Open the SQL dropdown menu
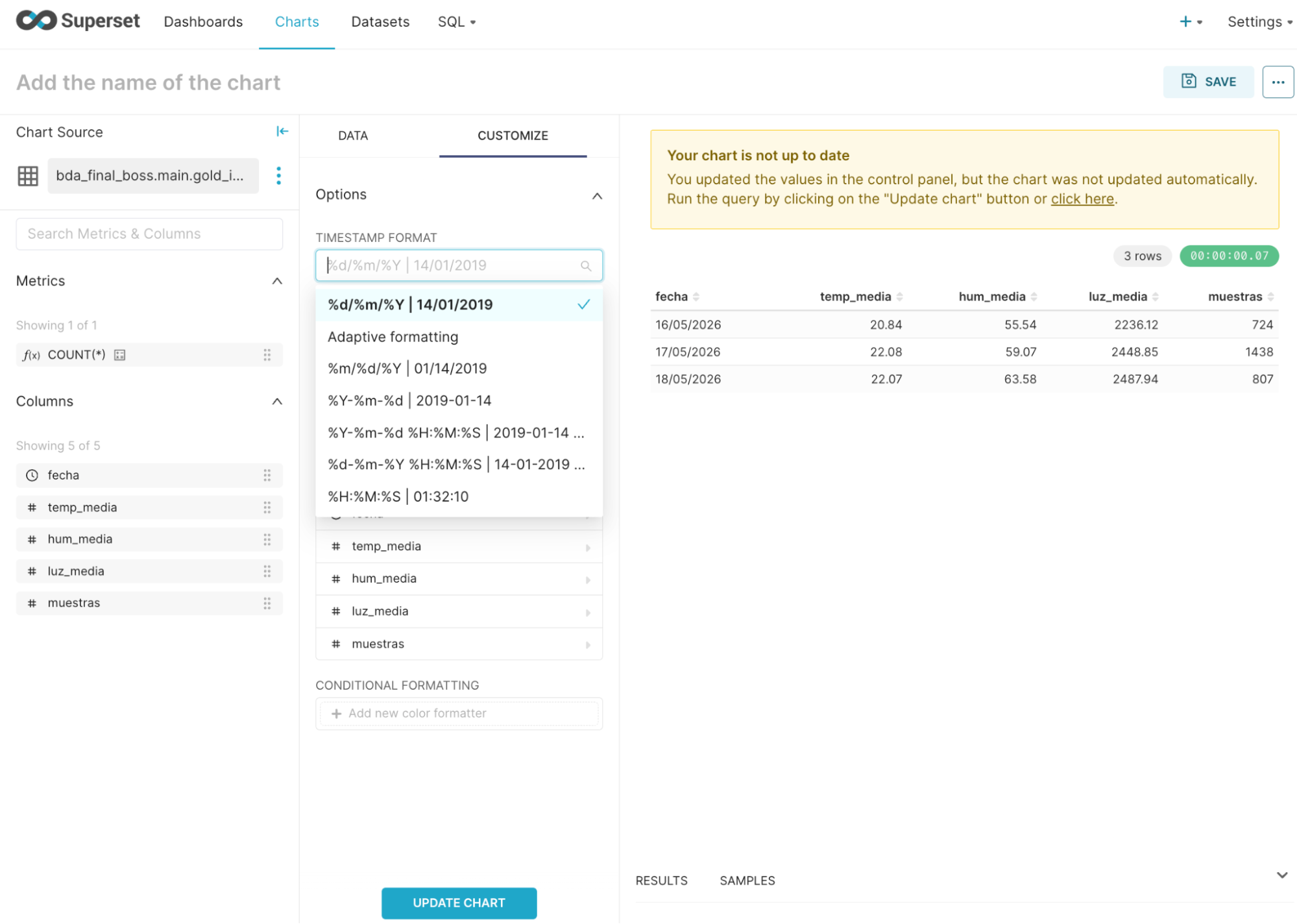Image resolution: width=1297 pixels, height=924 pixels. click(457, 21)
